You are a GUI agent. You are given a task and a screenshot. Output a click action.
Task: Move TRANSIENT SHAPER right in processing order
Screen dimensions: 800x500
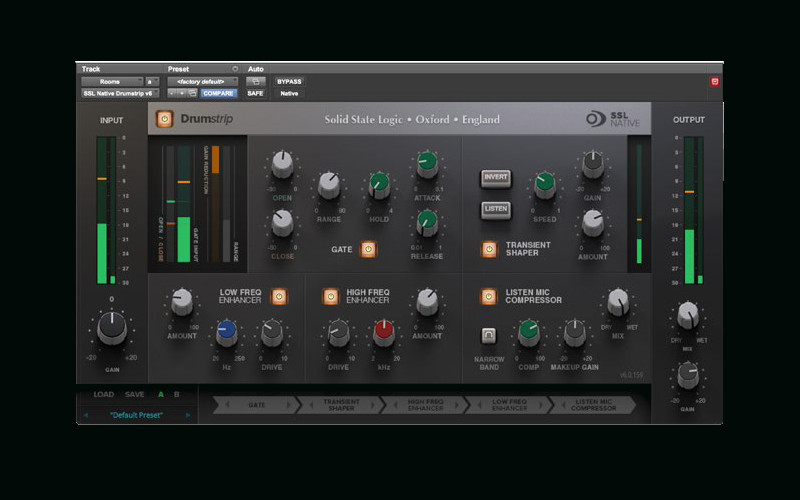point(372,405)
